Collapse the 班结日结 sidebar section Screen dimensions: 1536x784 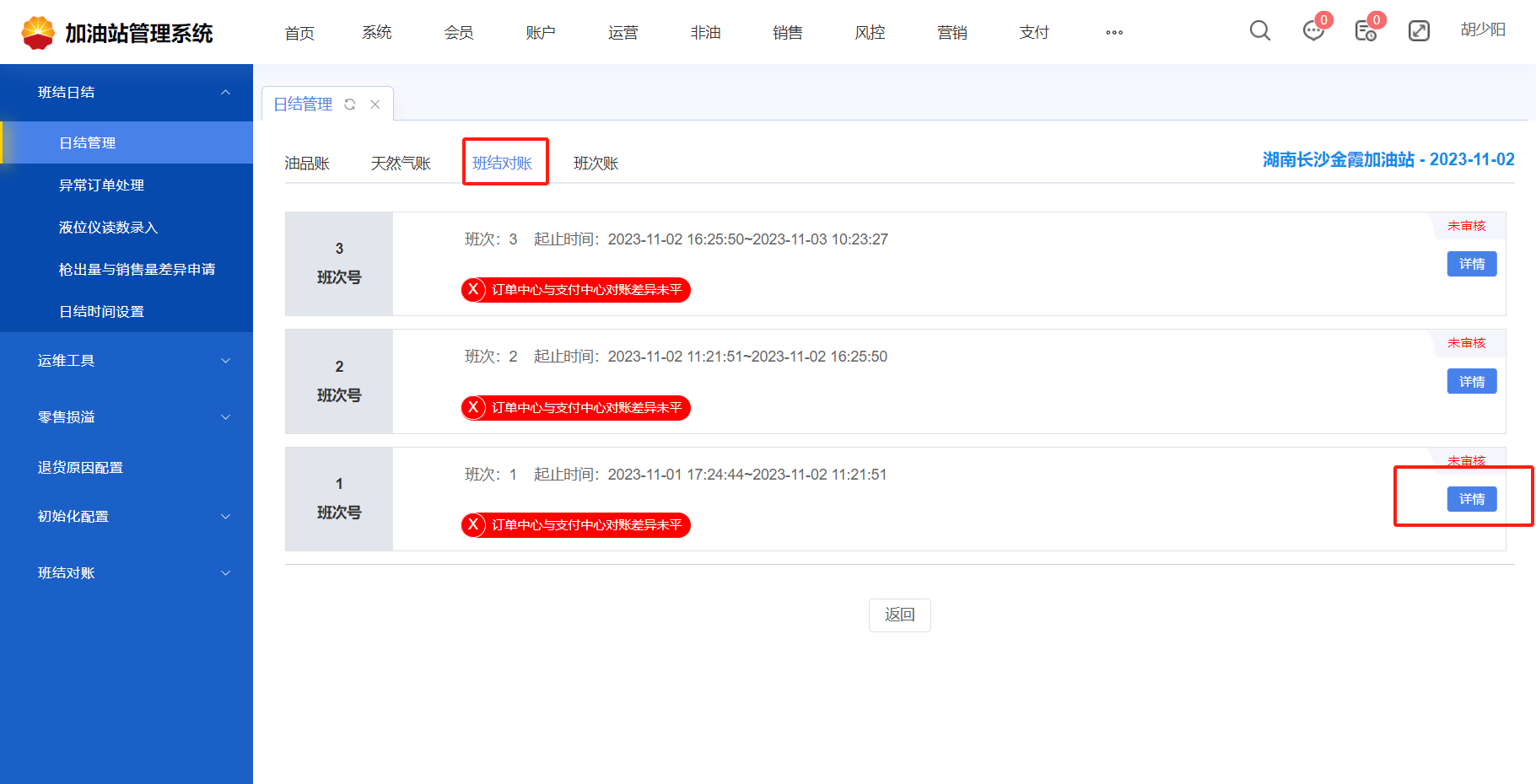[x=225, y=92]
